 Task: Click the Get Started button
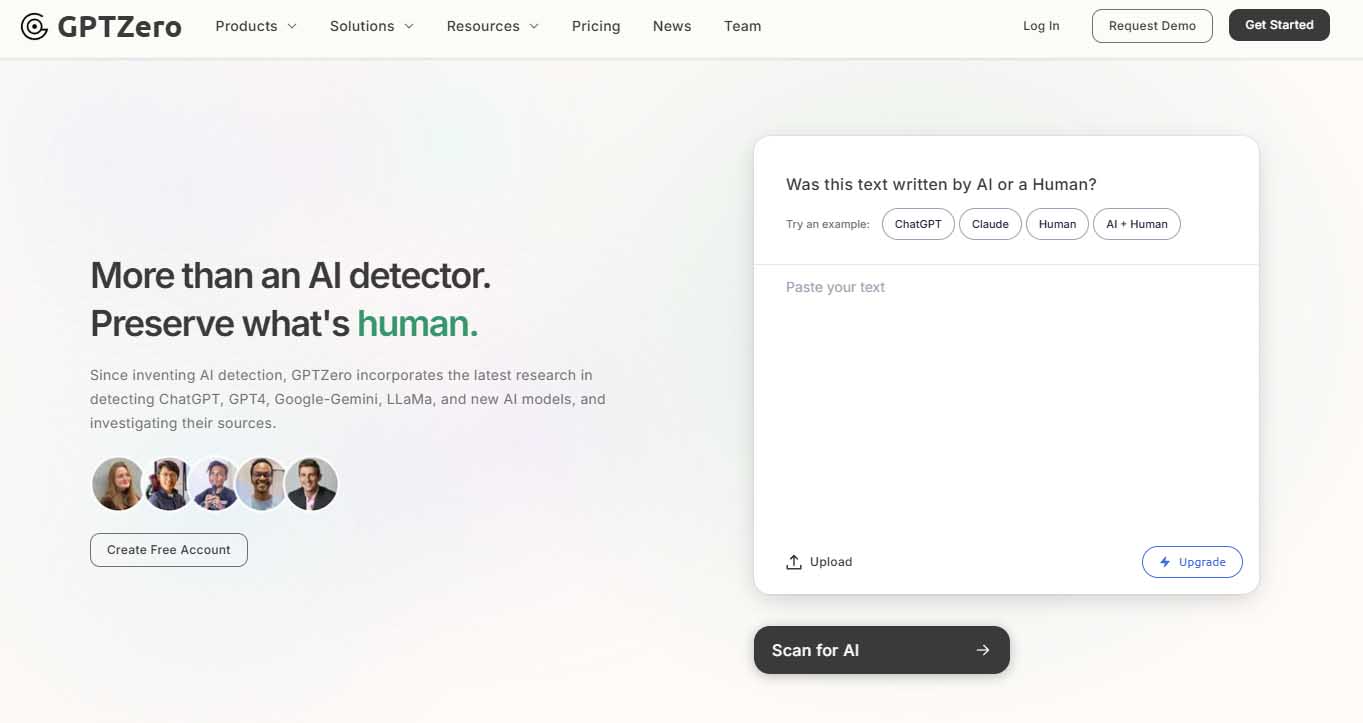[x=1279, y=25]
